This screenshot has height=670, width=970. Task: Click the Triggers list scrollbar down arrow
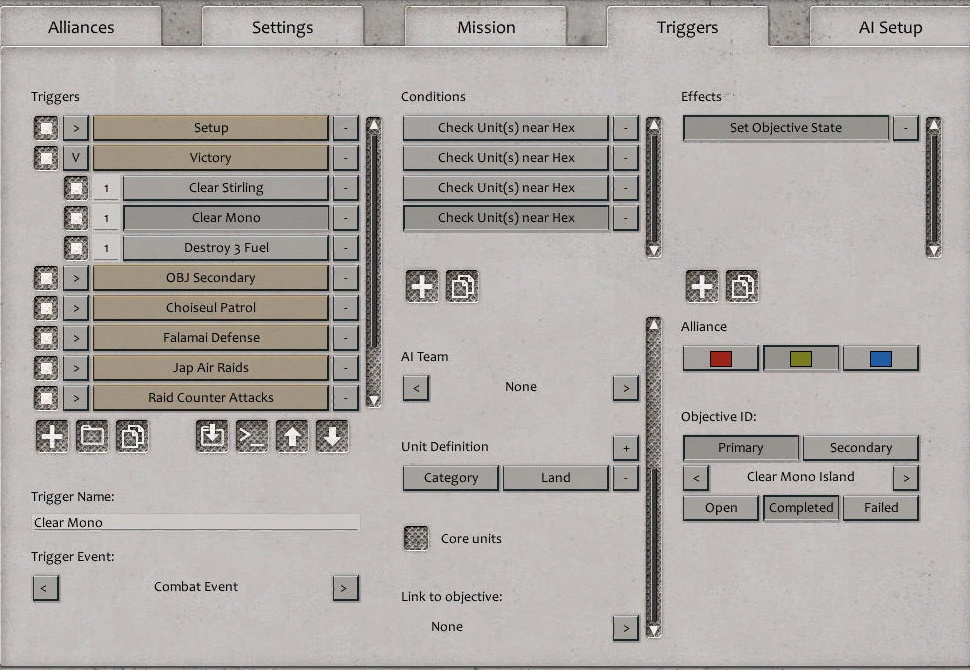click(x=373, y=400)
